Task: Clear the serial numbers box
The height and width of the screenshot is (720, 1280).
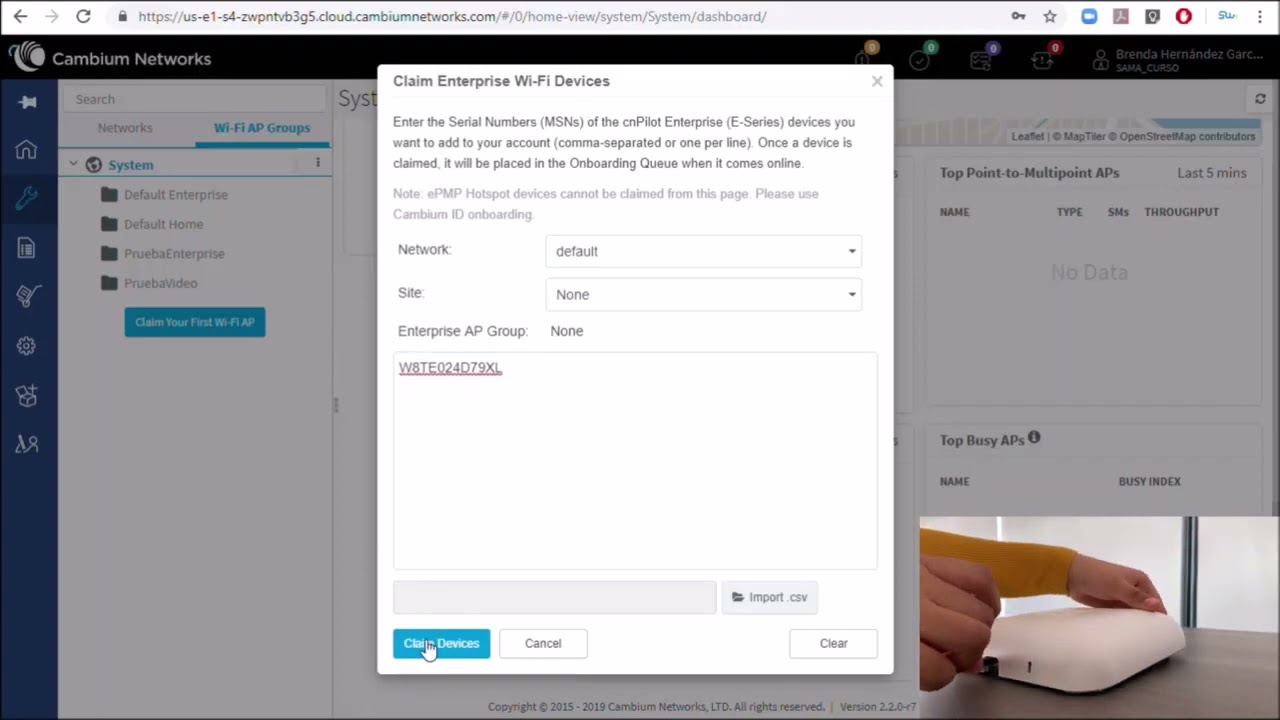Action: 833,643
